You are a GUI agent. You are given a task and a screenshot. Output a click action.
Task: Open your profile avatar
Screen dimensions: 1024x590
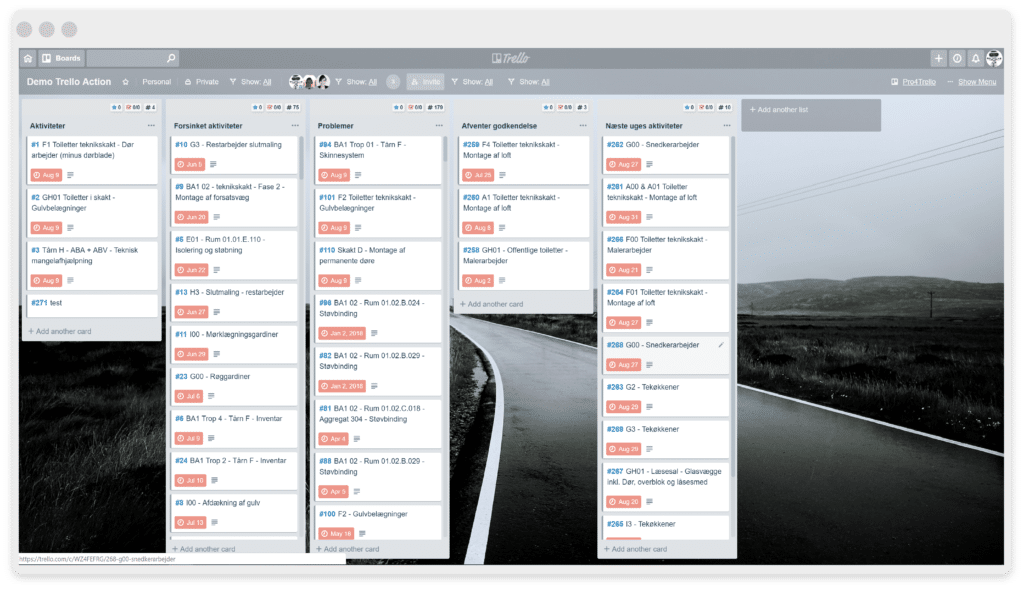coord(994,58)
